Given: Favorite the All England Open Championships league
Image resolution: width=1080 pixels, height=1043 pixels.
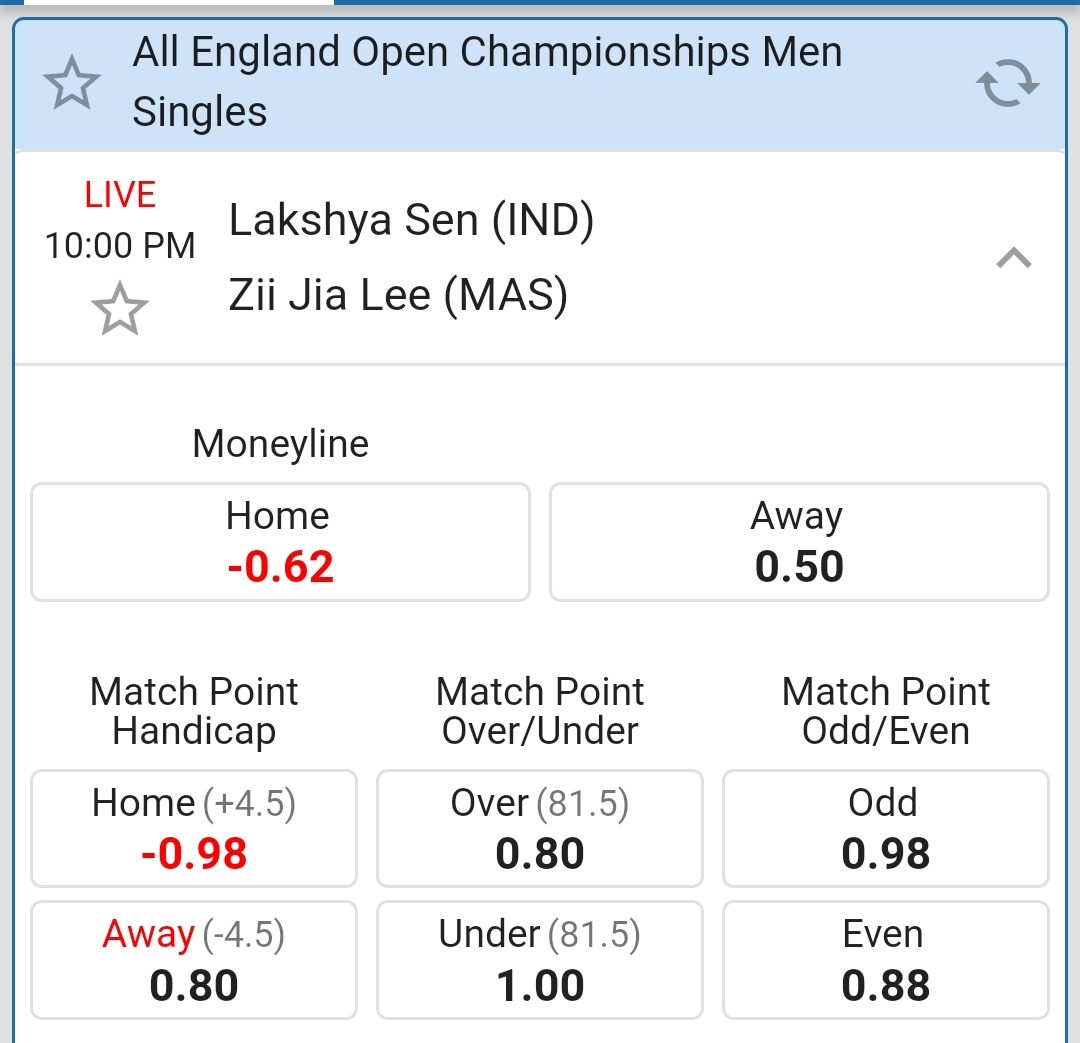Looking at the screenshot, I should point(72,83).
